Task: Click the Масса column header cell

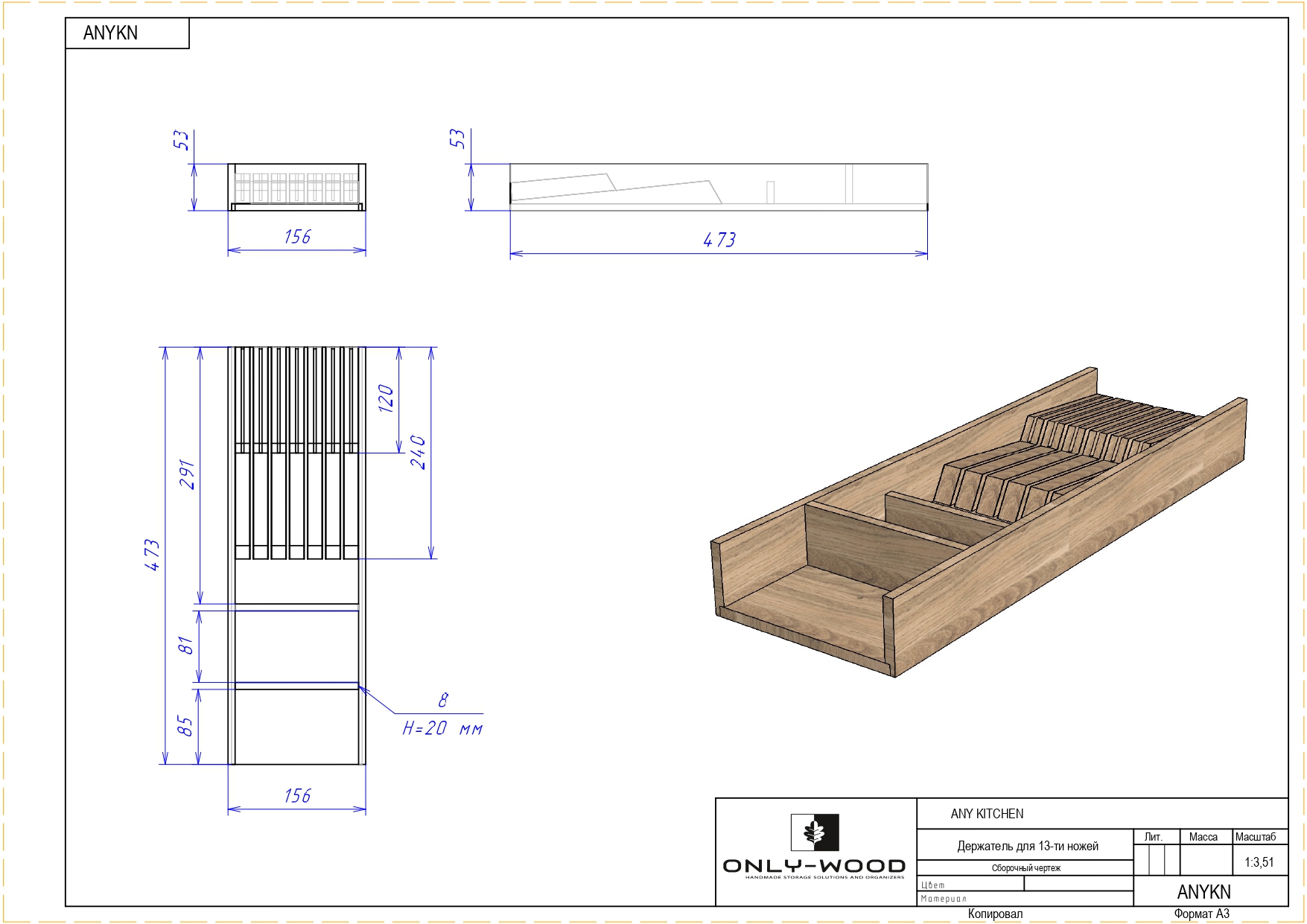Action: 1203,837
